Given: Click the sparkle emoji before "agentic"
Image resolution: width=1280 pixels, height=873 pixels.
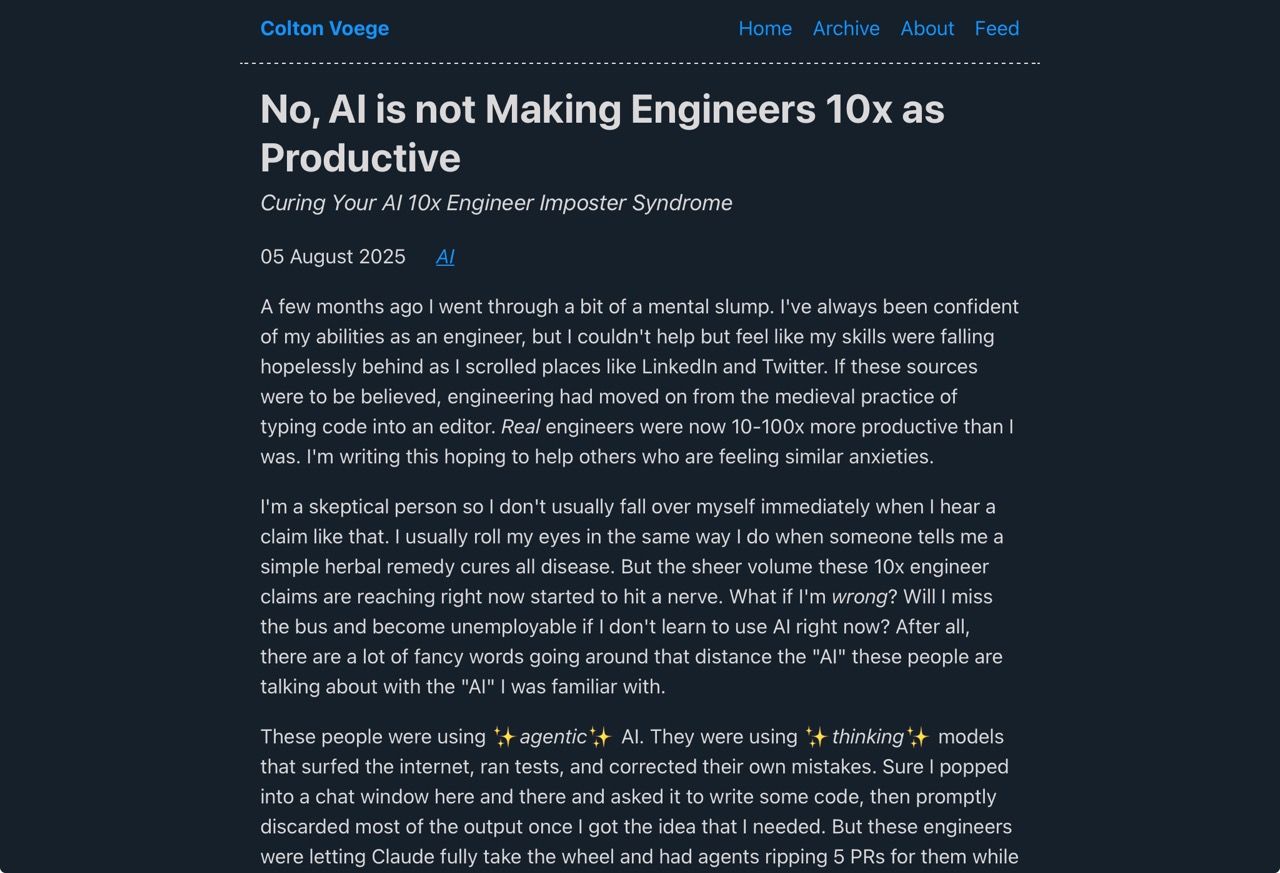Looking at the screenshot, I should click(x=504, y=737).
